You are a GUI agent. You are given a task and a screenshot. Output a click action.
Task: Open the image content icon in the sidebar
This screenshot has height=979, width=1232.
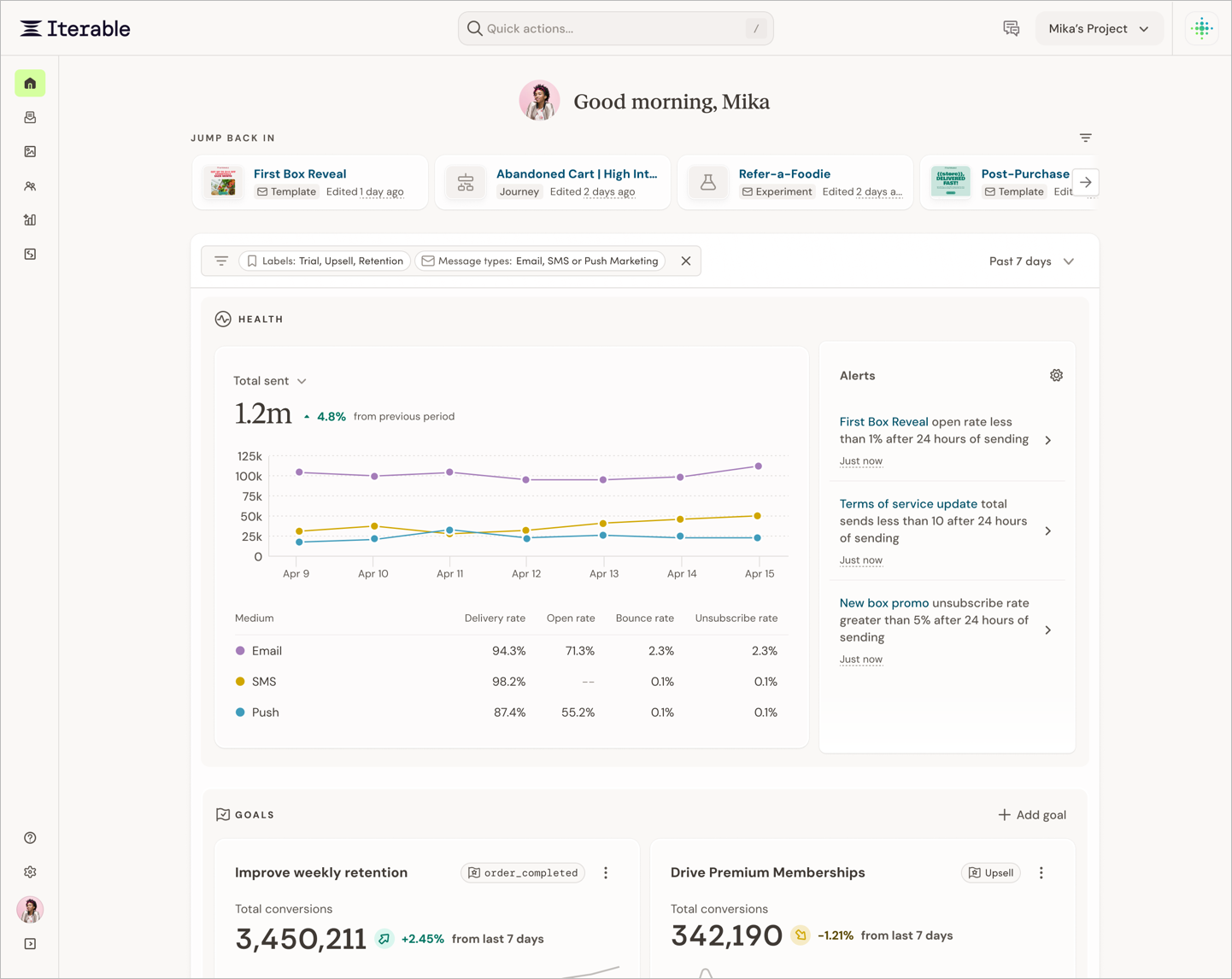pyautogui.click(x=30, y=152)
